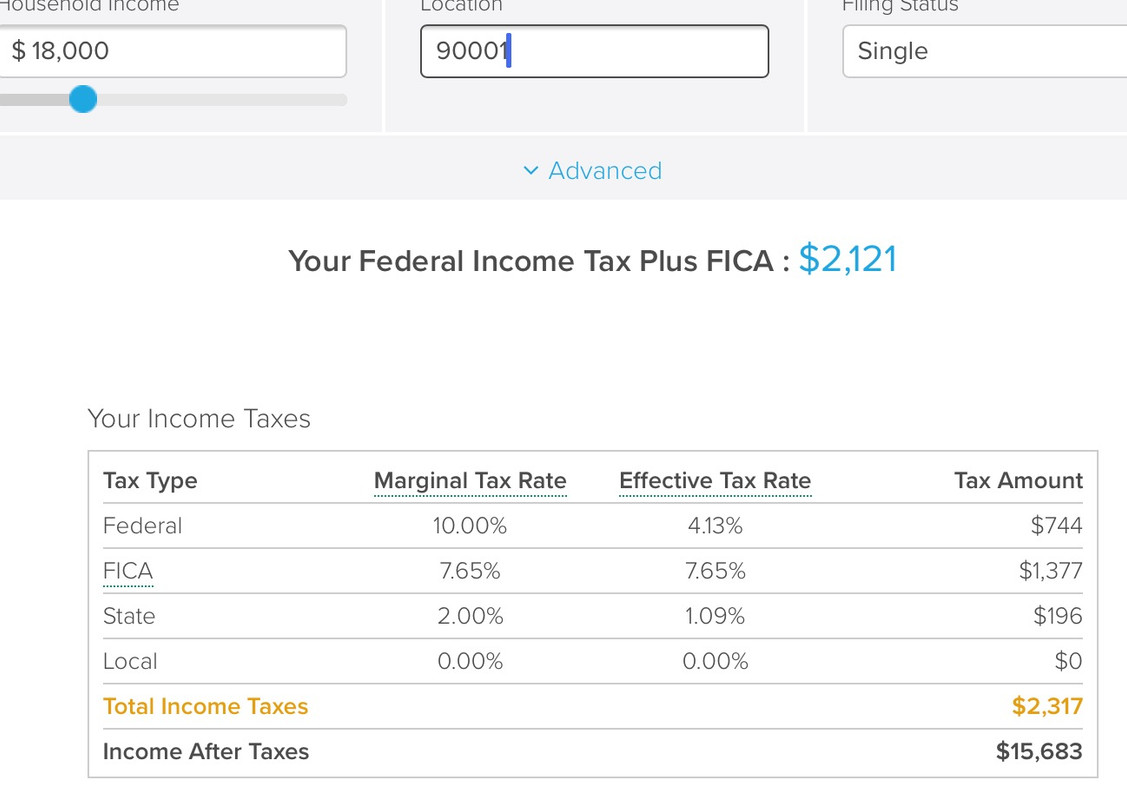Open the Filing Status dropdown
The image size is (1127, 800).
985,51
